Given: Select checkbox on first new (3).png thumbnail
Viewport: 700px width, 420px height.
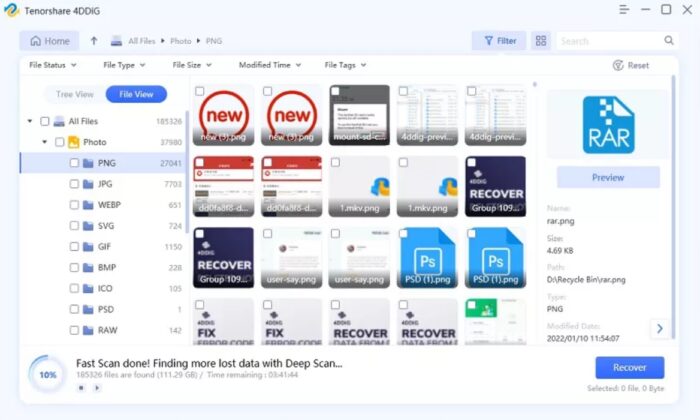Looking at the screenshot, I should coord(200,91).
